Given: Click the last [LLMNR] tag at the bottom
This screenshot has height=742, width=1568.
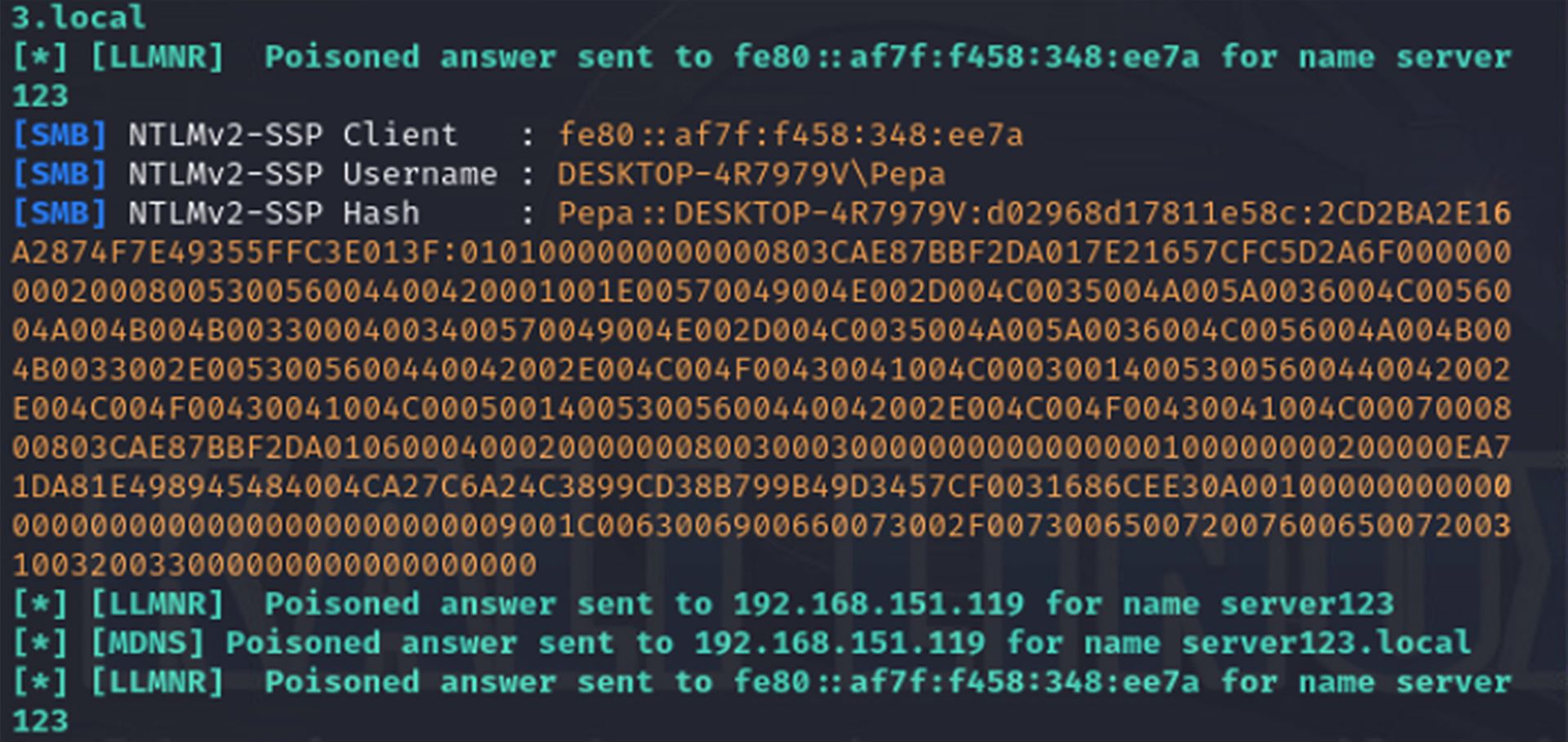Looking at the screenshot, I should pyautogui.click(x=157, y=682).
